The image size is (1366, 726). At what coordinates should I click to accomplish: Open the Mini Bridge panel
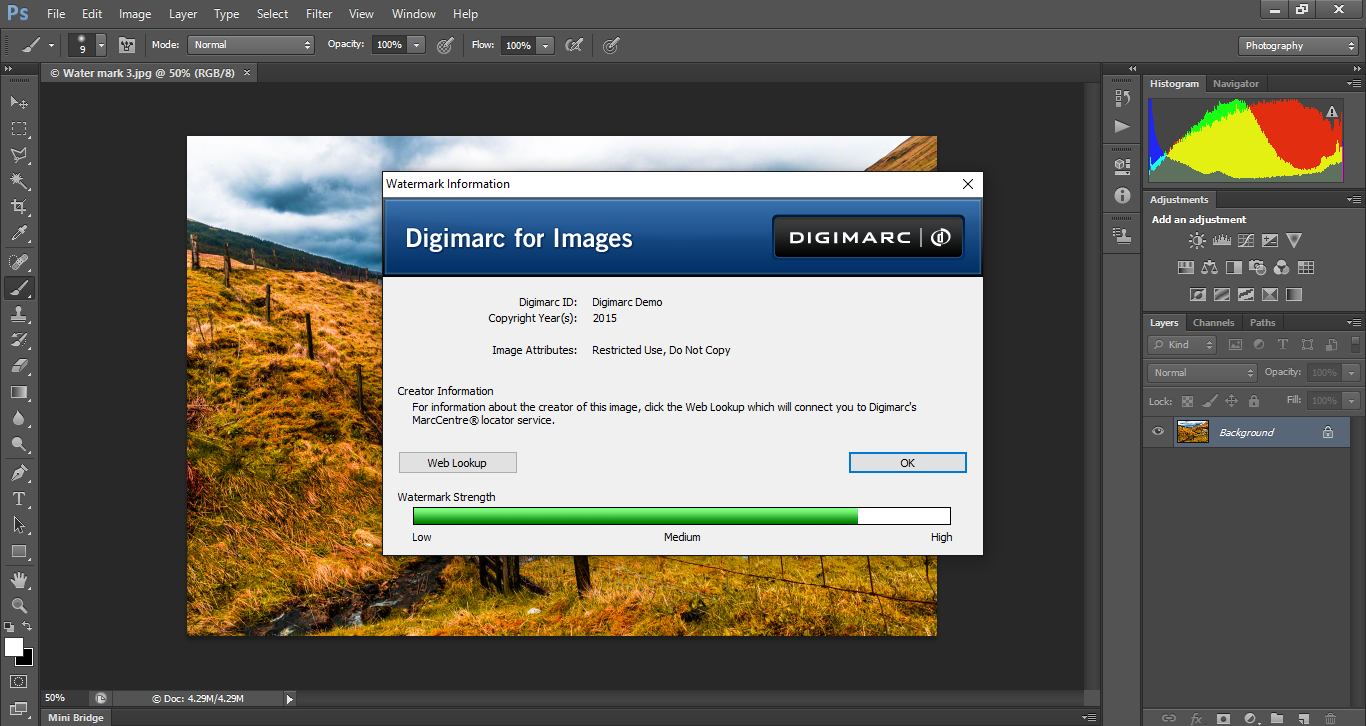click(x=78, y=717)
